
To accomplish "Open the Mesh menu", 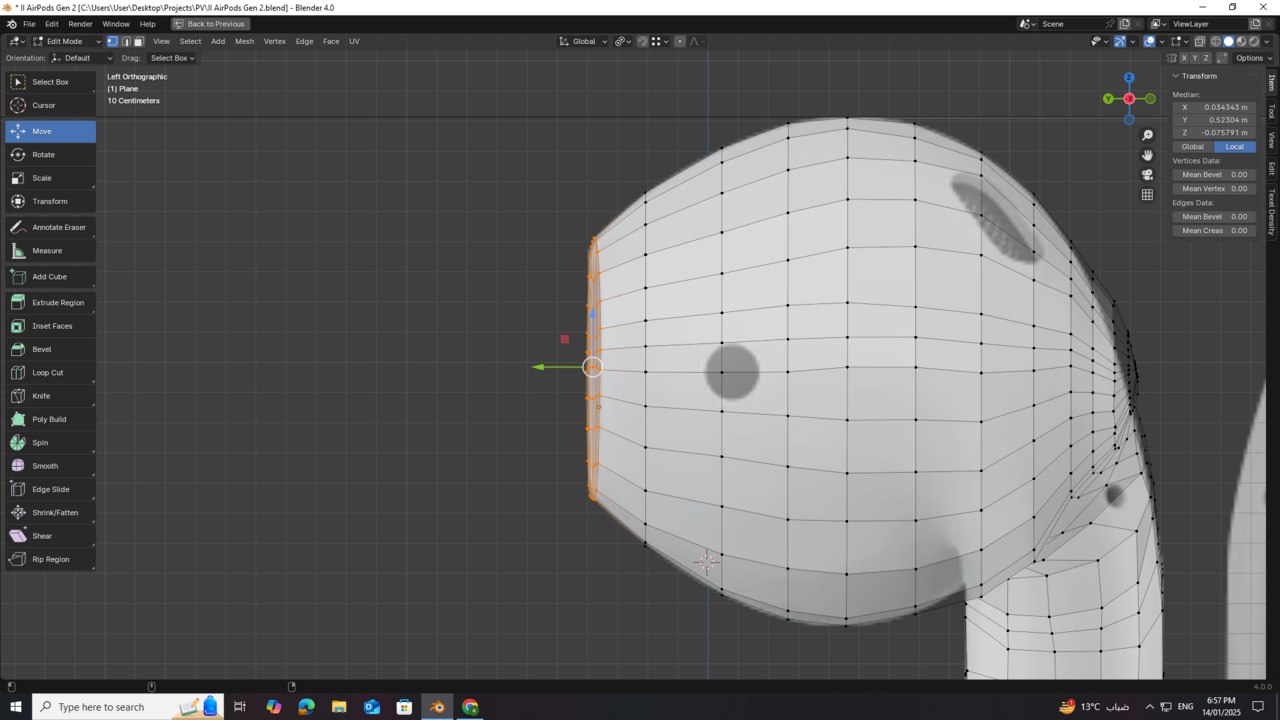I will (244, 41).
